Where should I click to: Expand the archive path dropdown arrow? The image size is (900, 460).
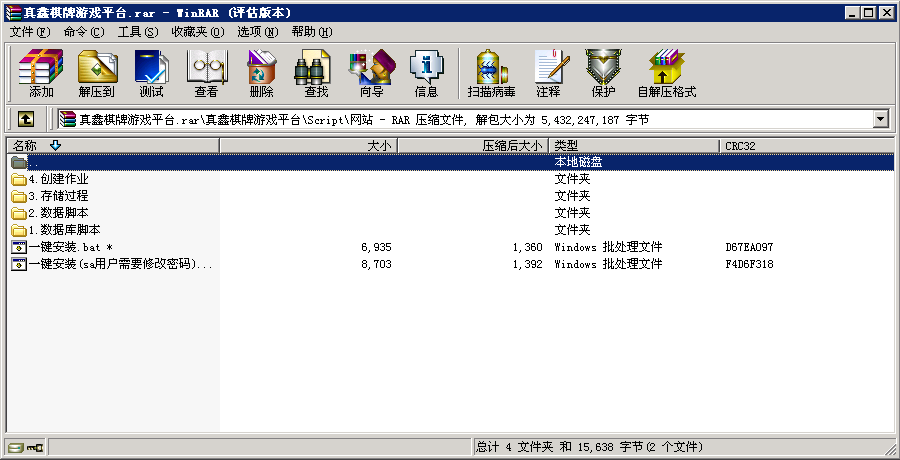point(881,119)
